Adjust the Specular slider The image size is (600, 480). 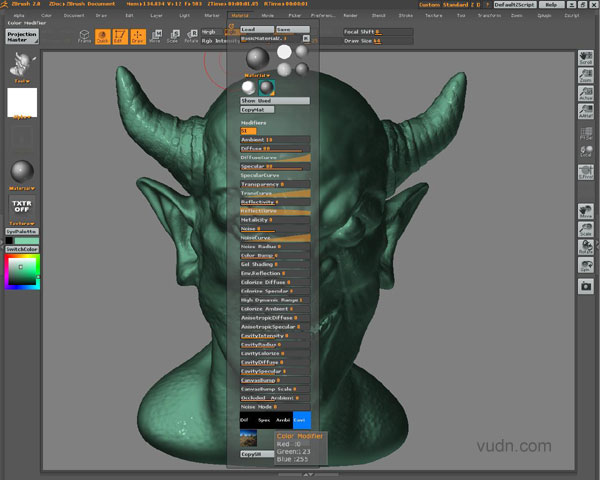click(275, 167)
